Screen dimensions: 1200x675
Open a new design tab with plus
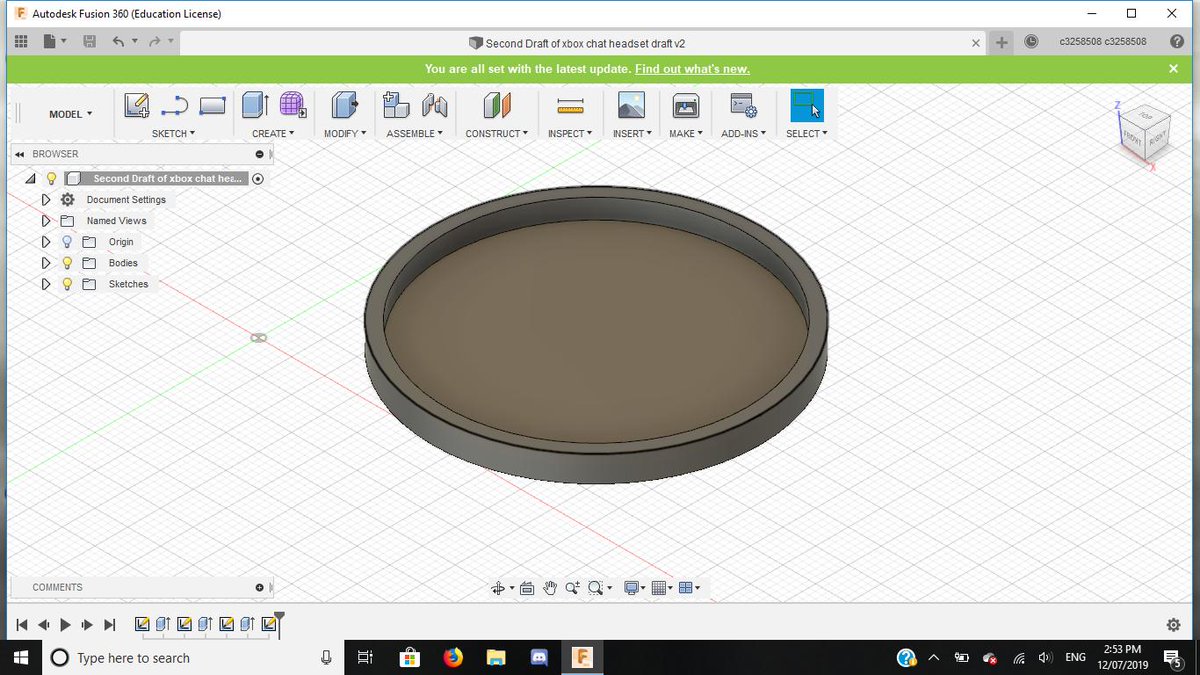pyautogui.click(x=1002, y=42)
